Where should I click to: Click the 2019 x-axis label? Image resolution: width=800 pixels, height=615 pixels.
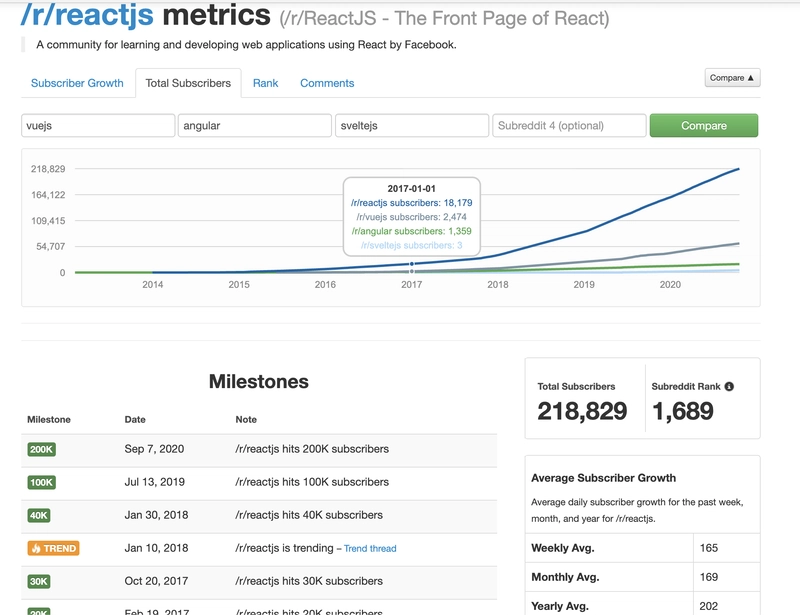(x=584, y=285)
